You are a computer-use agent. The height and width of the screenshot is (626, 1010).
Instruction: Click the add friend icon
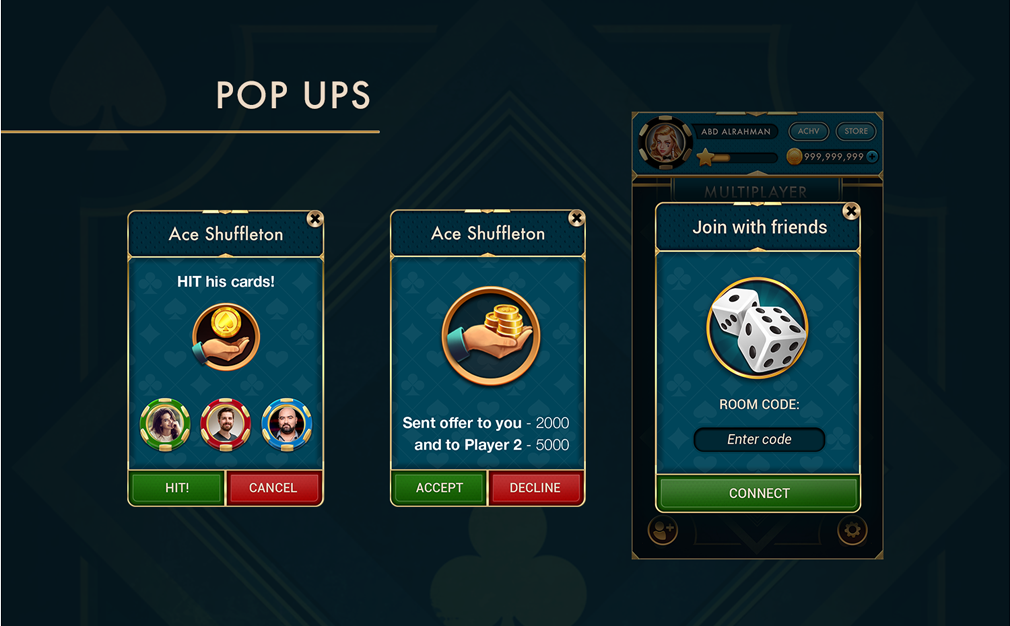(x=663, y=531)
